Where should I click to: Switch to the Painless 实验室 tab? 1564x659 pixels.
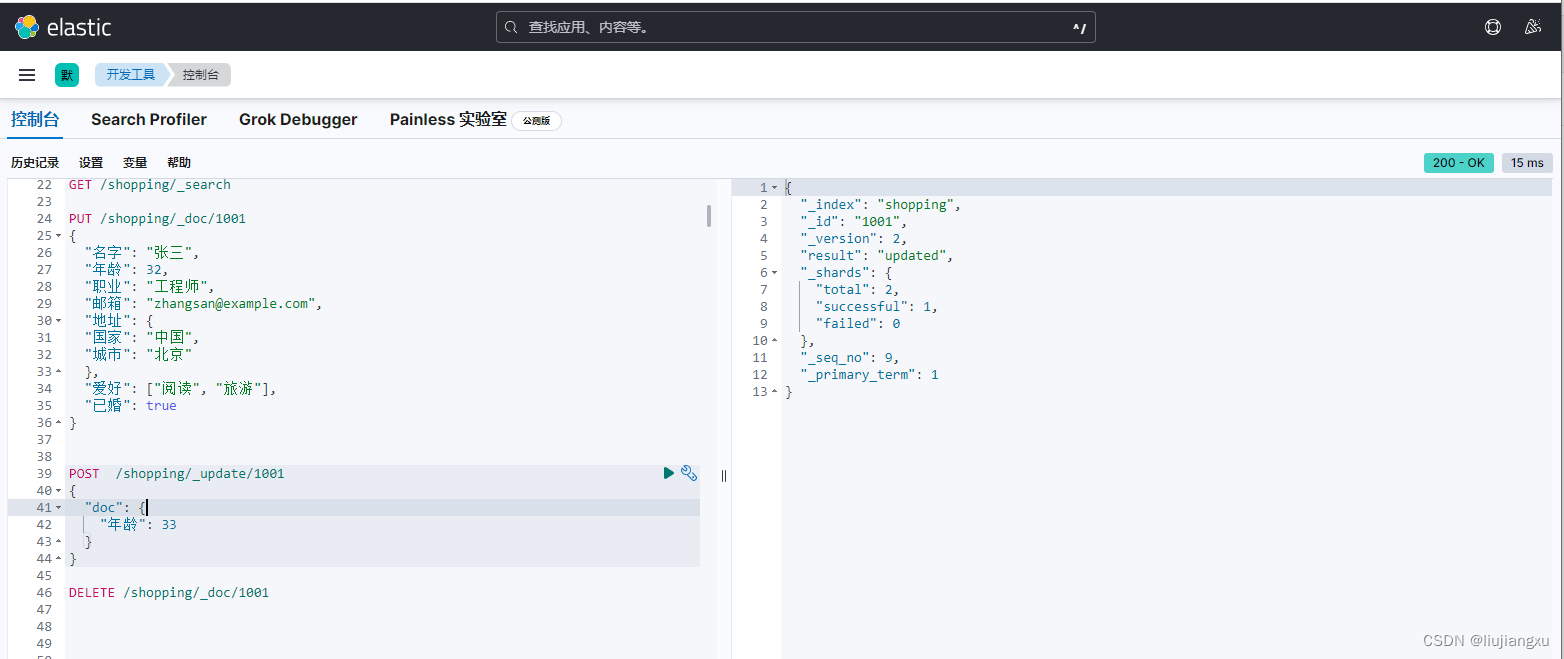(x=448, y=120)
